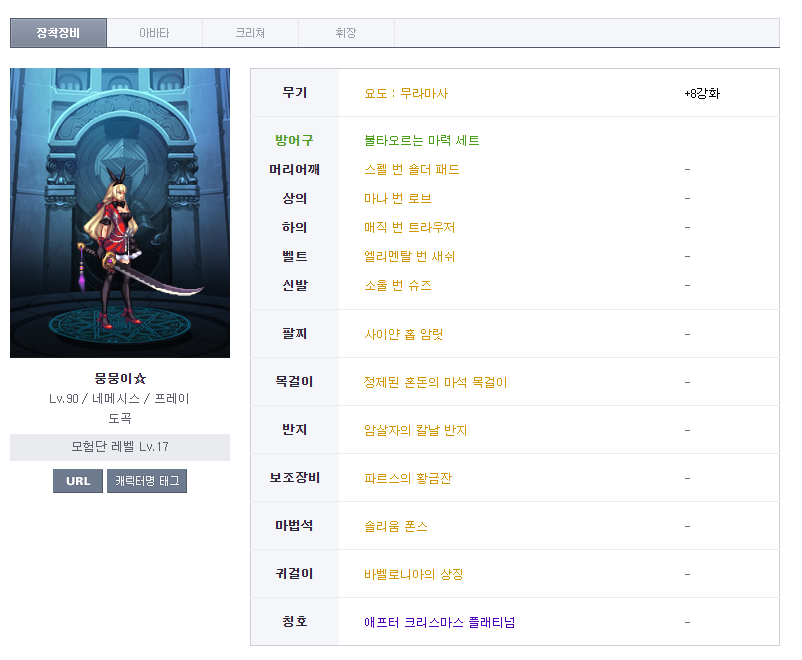This screenshot has width=802, height=660.
Task: Click the URL button
Action: tap(78, 481)
